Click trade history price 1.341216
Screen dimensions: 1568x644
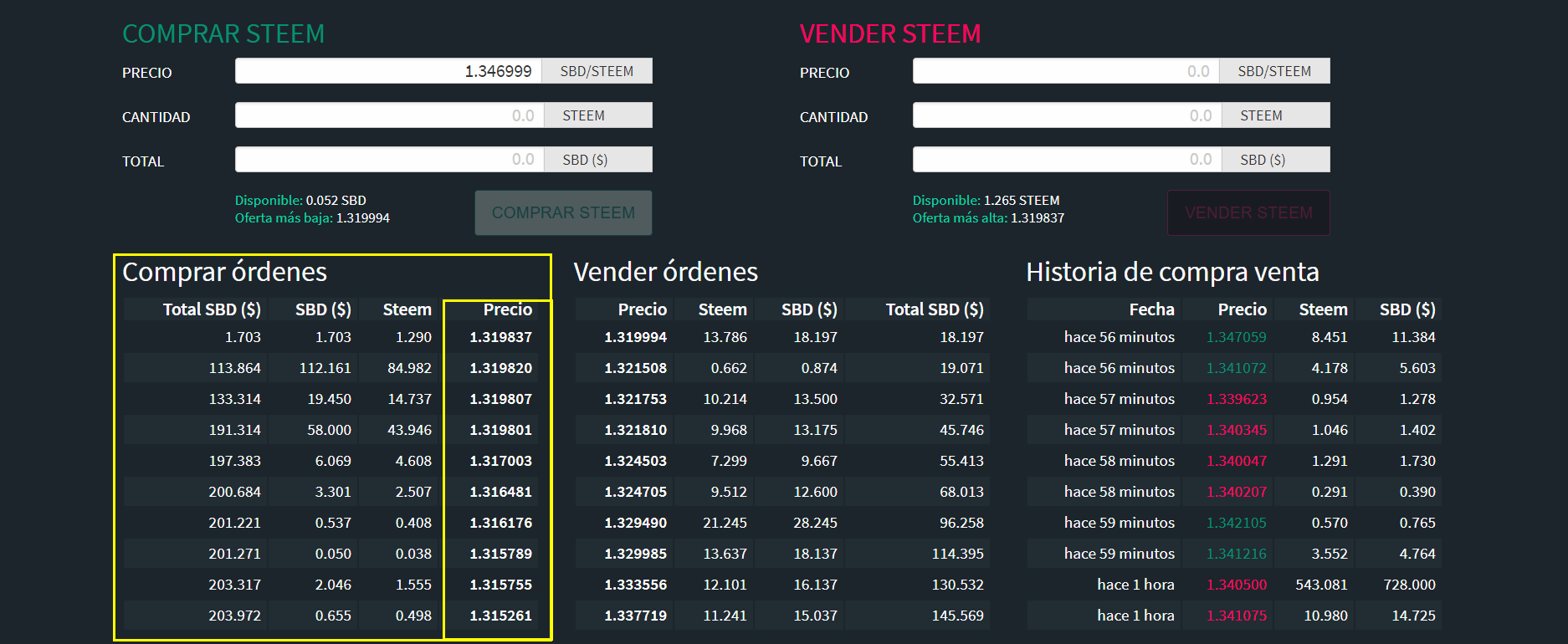click(1237, 554)
